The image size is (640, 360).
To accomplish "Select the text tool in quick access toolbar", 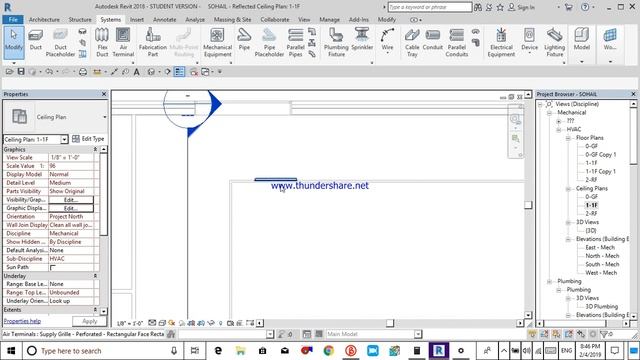I will click(x=137, y=72).
